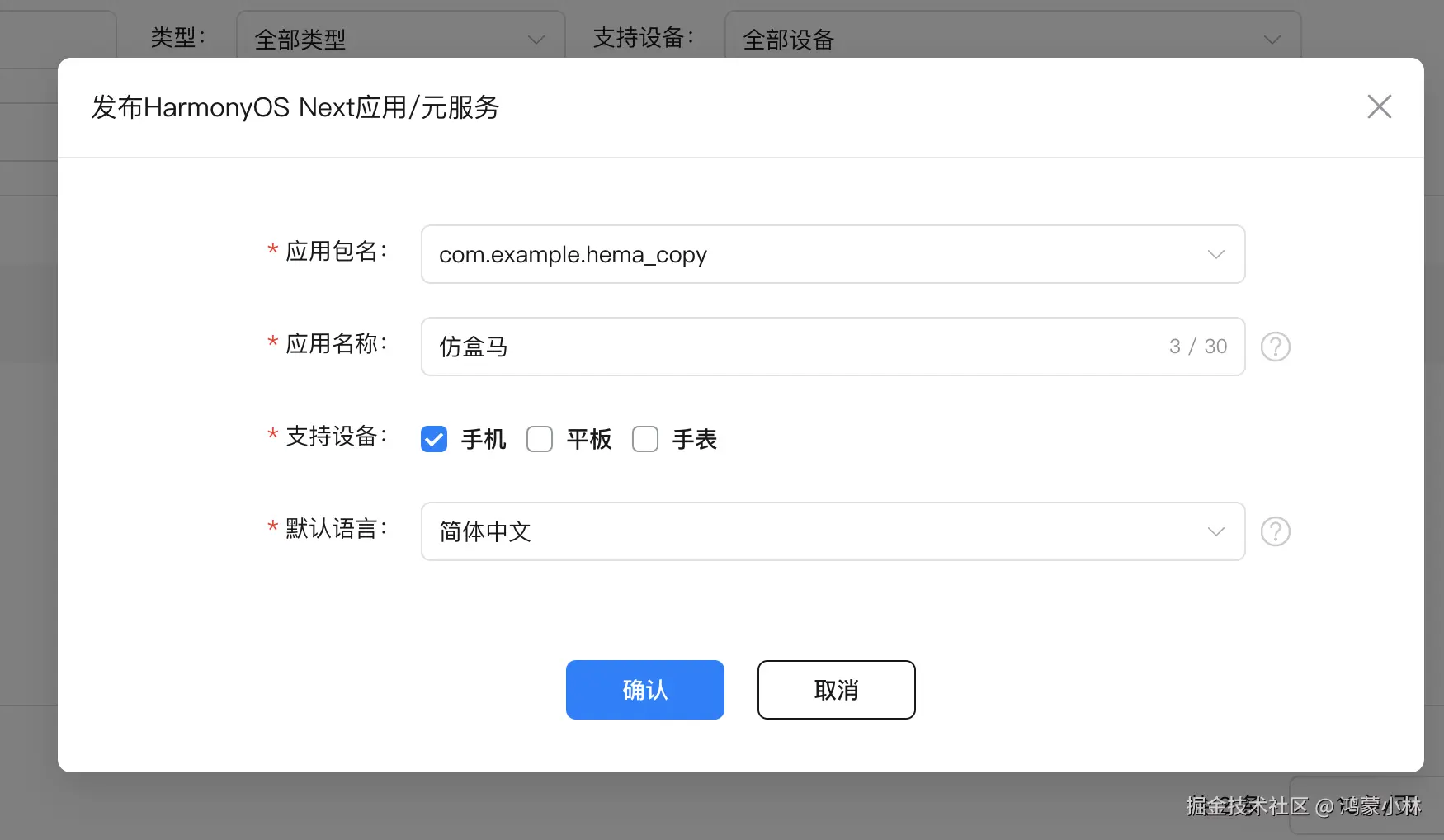The height and width of the screenshot is (840, 1444).
Task: Click the down arrow on the default language dropdown
Action: click(1215, 531)
